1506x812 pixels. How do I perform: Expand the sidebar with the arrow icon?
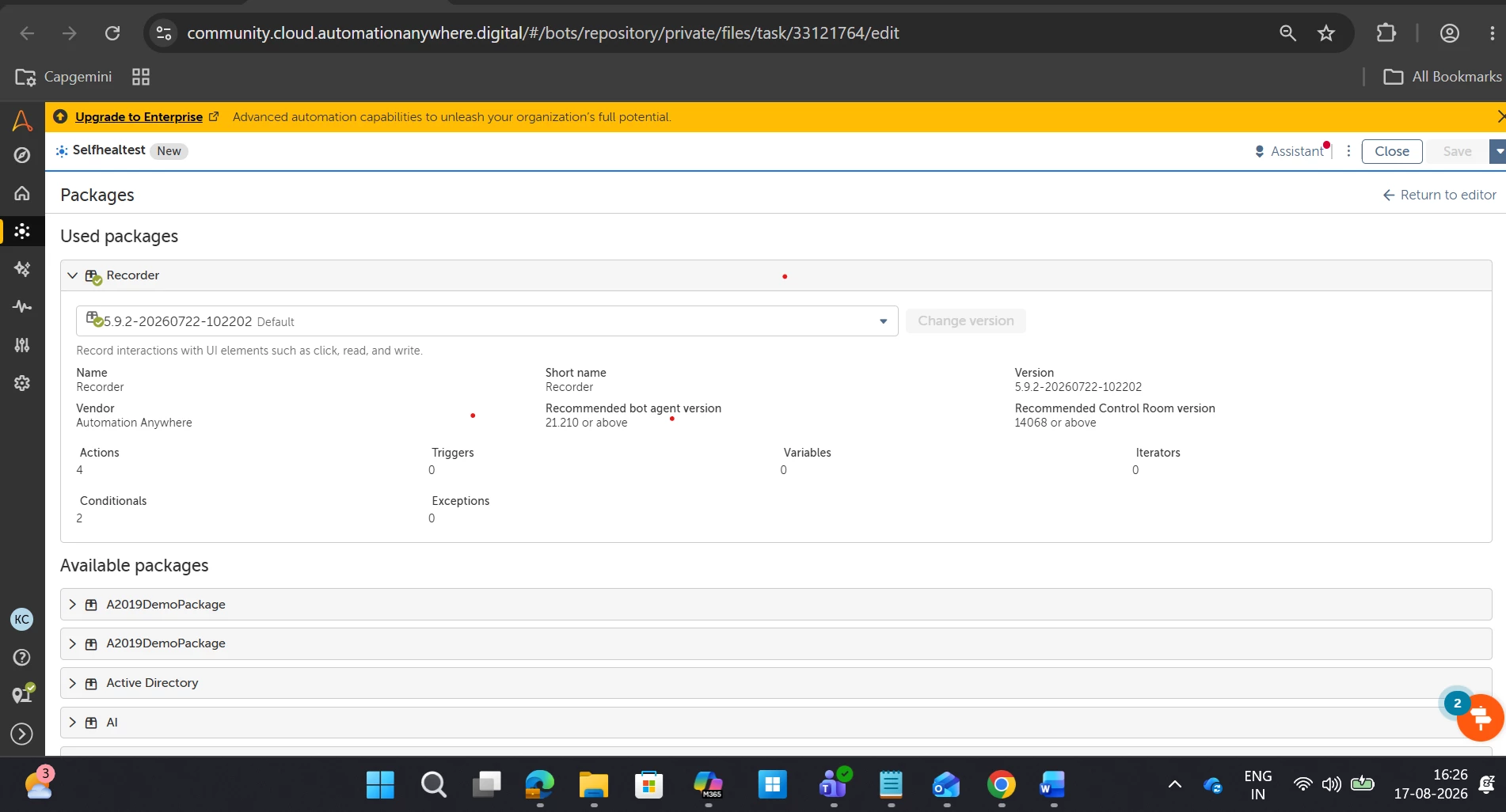coord(22,734)
